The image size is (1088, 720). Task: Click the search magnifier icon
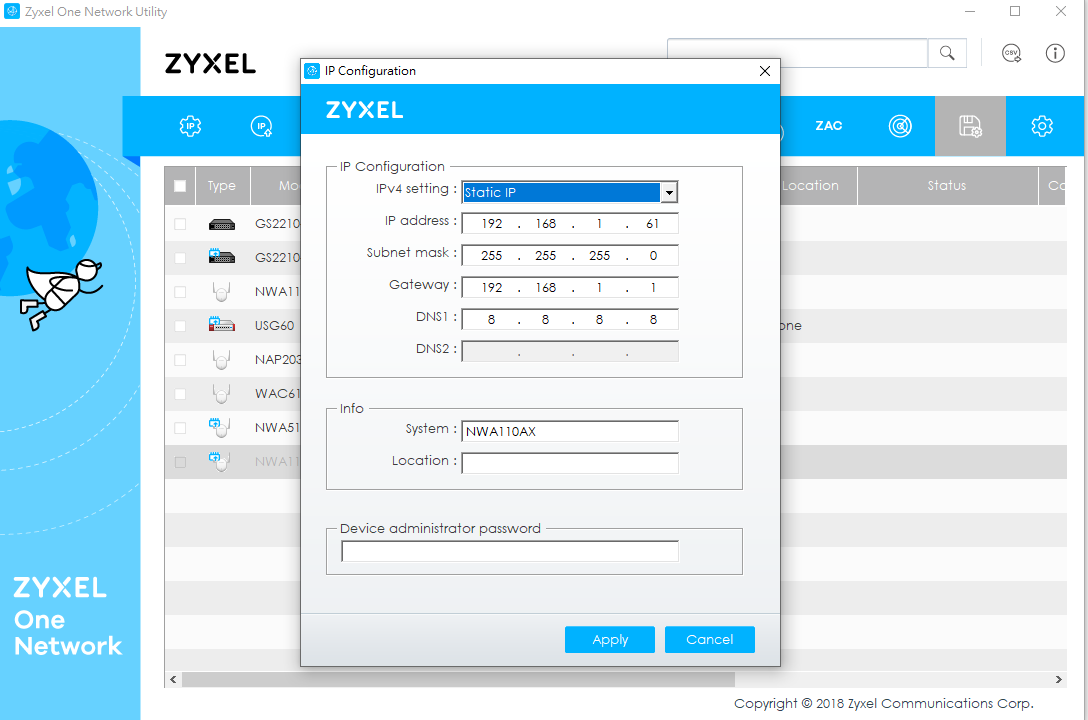click(947, 53)
